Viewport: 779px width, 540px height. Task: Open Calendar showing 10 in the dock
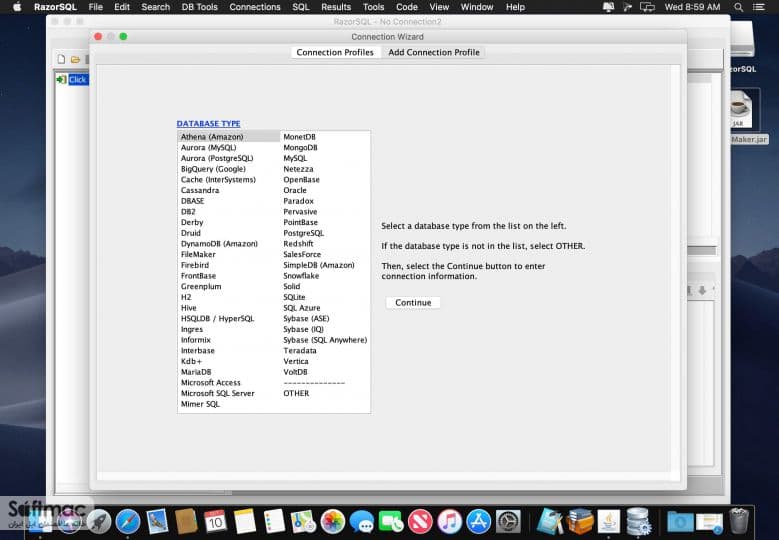tap(215, 522)
